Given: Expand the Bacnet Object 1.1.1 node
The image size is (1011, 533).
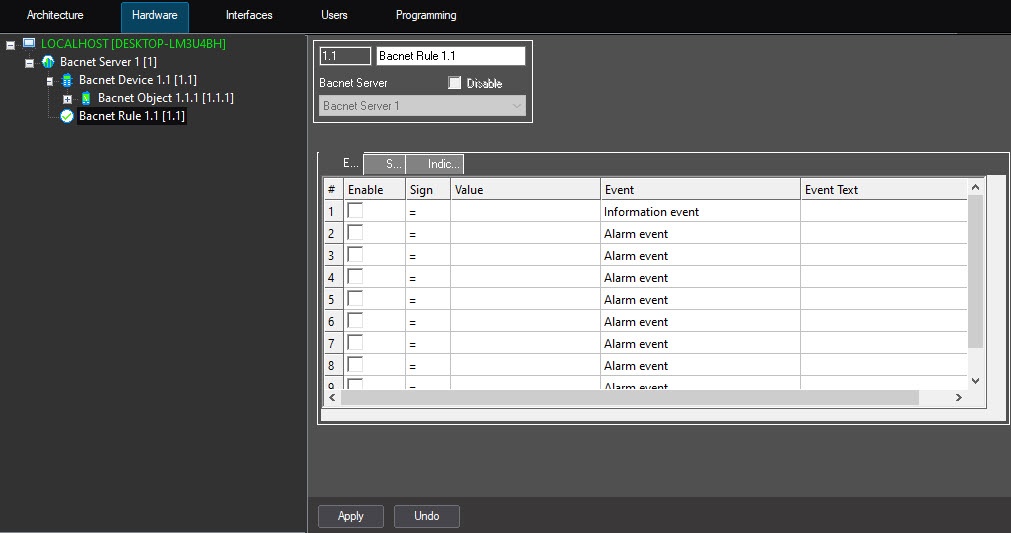Looking at the screenshot, I should [68, 99].
